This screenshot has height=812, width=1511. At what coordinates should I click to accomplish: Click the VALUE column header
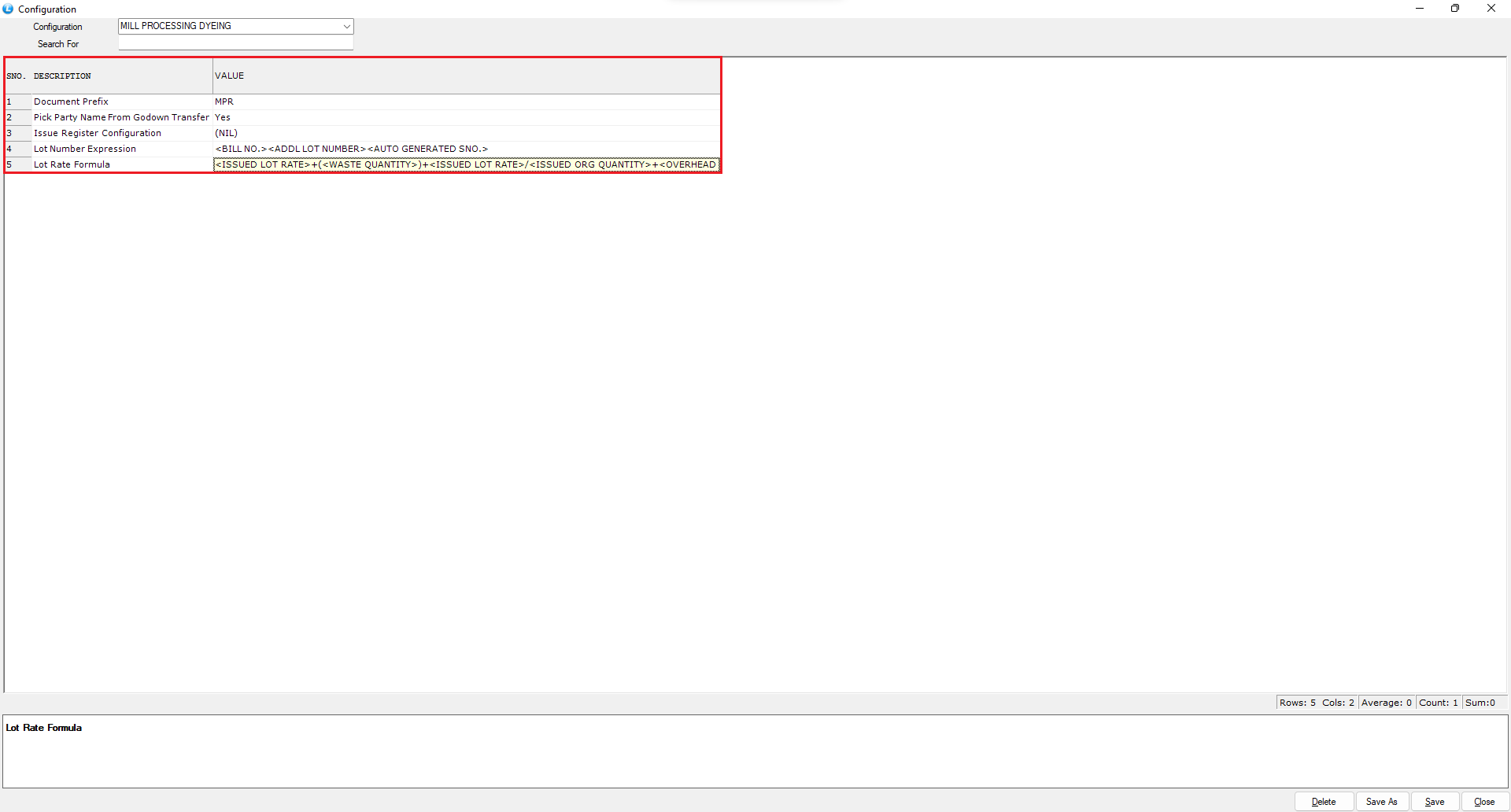[230, 76]
